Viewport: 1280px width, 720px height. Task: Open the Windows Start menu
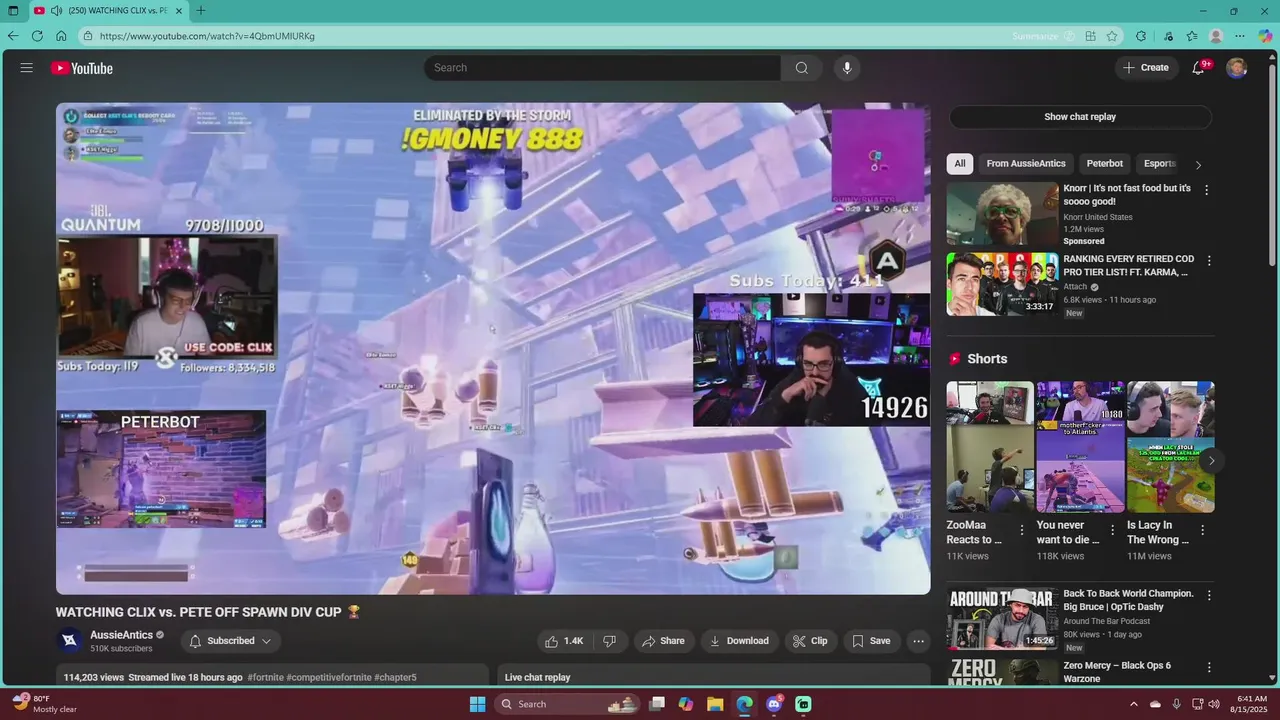pos(477,704)
